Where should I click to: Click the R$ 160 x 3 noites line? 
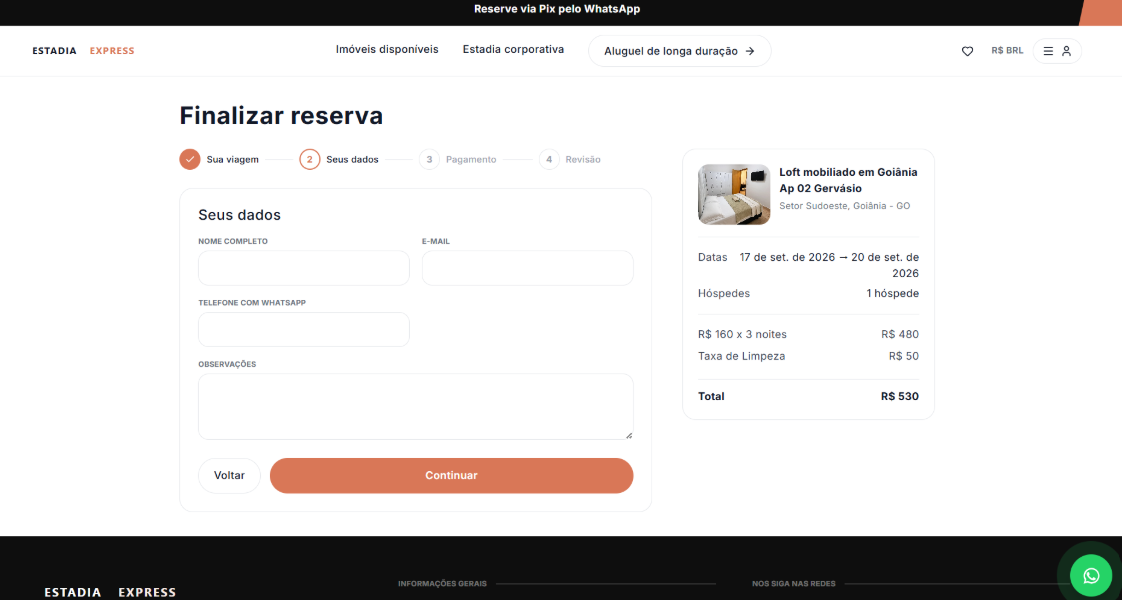[742, 334]
